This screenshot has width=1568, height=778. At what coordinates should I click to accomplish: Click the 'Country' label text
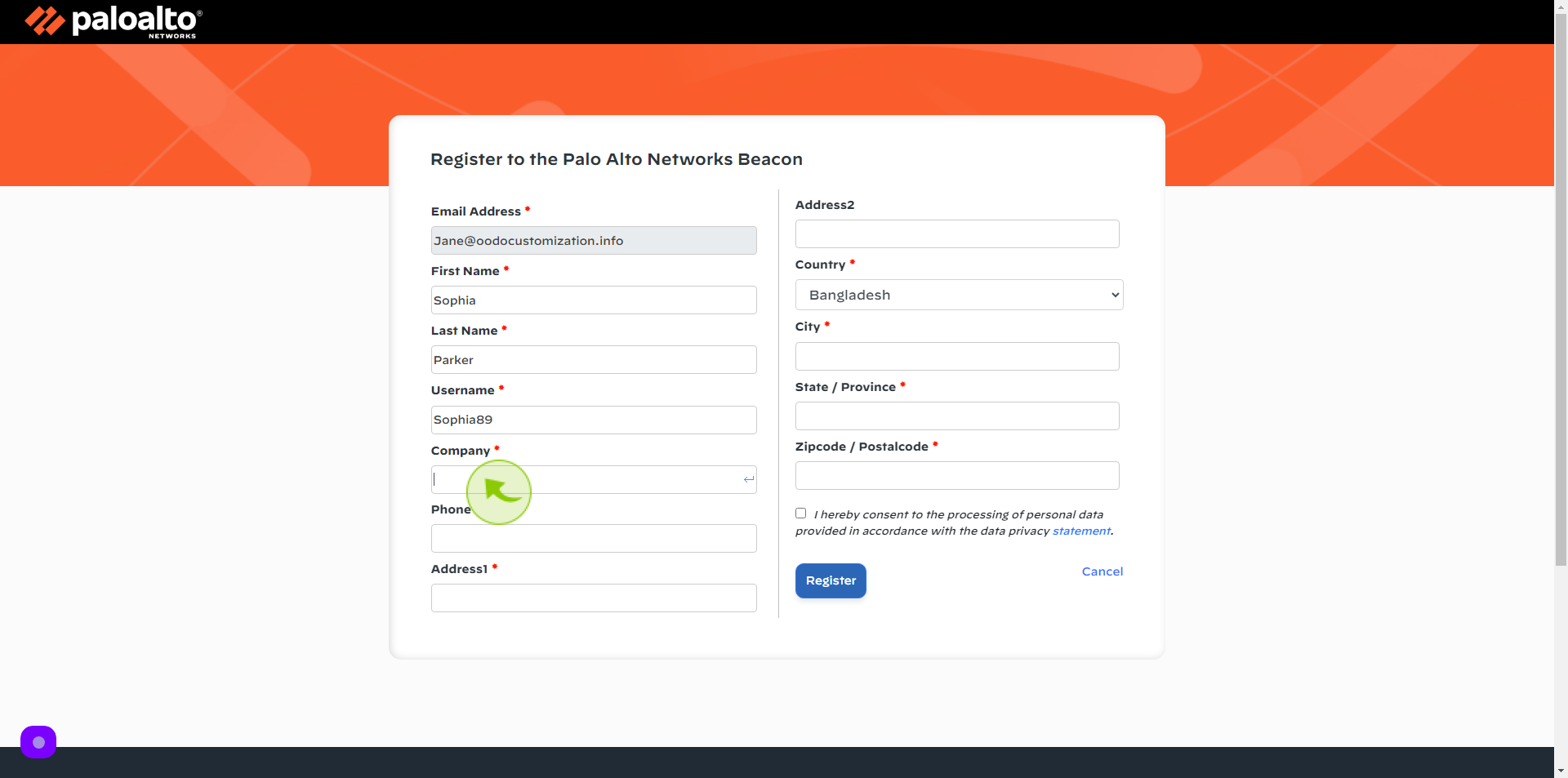(x=820, y=265)
